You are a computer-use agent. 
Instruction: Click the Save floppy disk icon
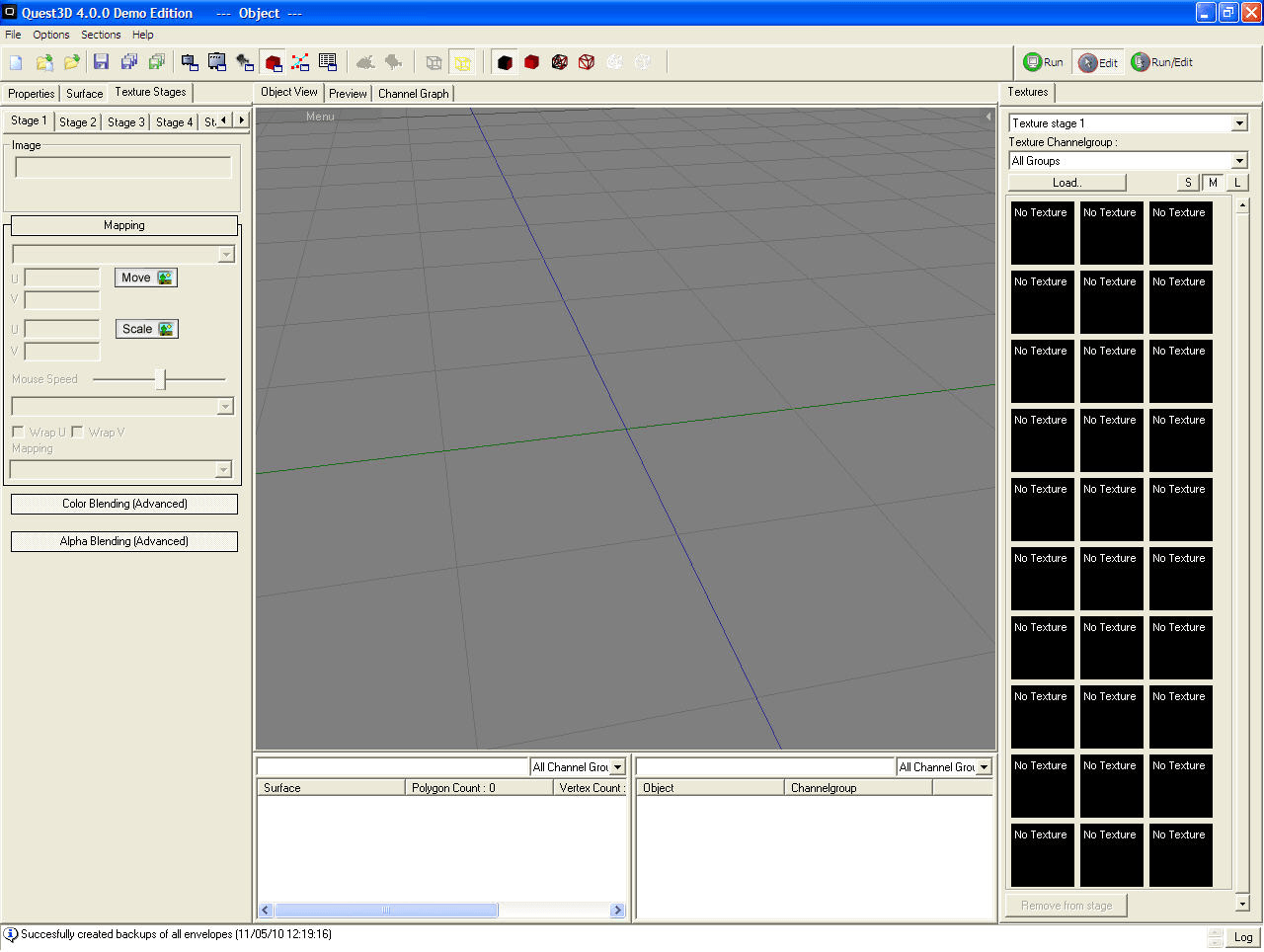coord(101,62)
